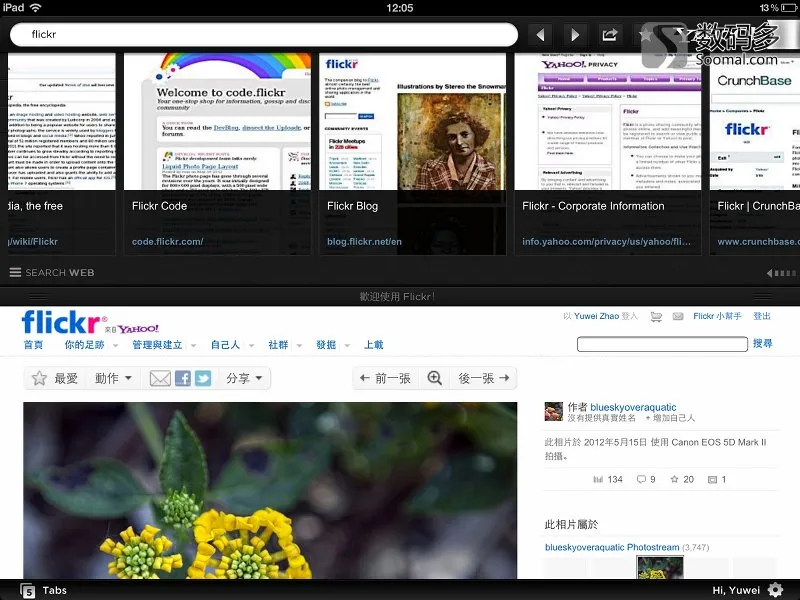This screenshot has width=800, height=600.
Task: Click the results page indicator slider
Action: (781, 273)
